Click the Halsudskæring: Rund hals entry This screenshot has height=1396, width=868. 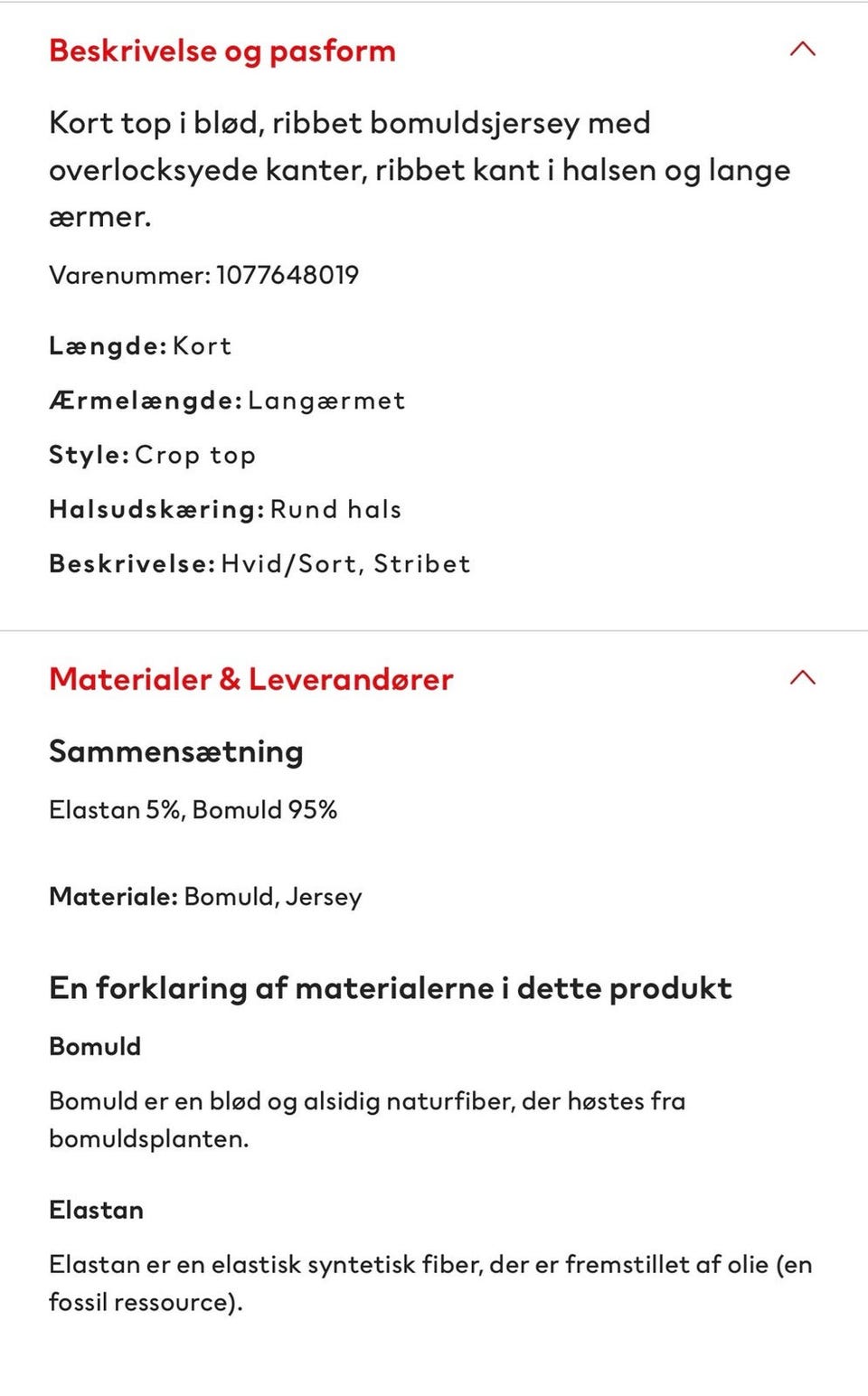click(x=224, y=509)
